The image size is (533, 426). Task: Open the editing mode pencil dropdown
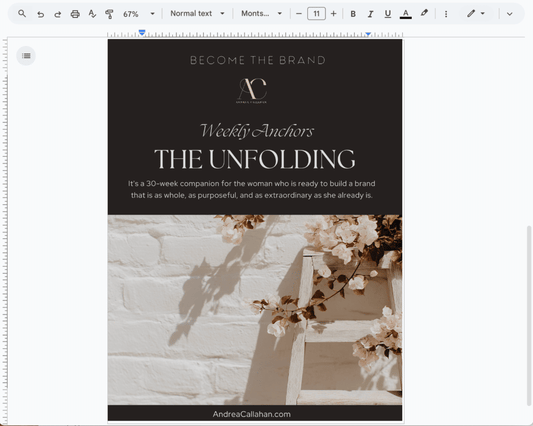(x=476, y=14)
